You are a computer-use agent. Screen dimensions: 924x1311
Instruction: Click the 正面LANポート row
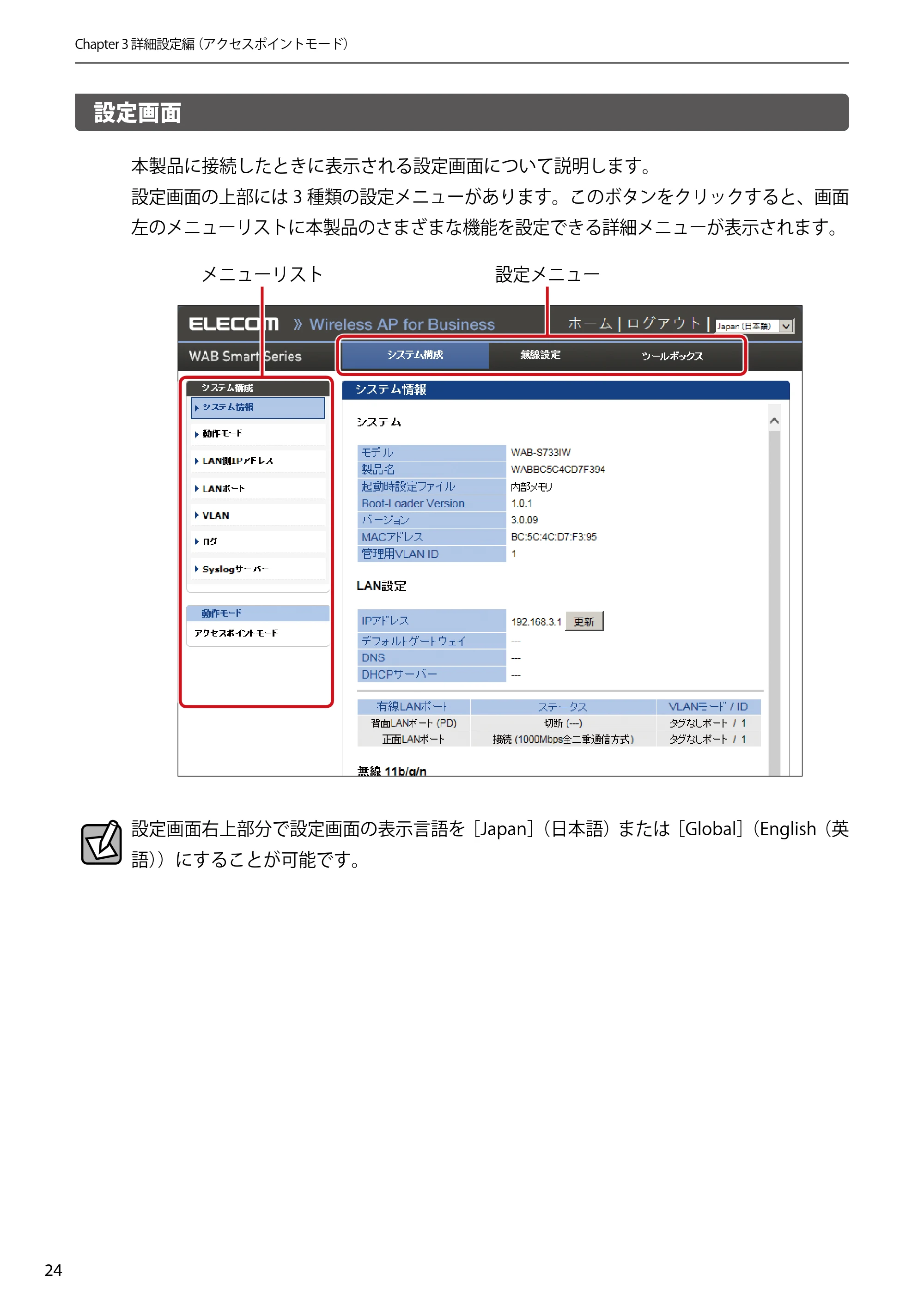pos(559,739)
